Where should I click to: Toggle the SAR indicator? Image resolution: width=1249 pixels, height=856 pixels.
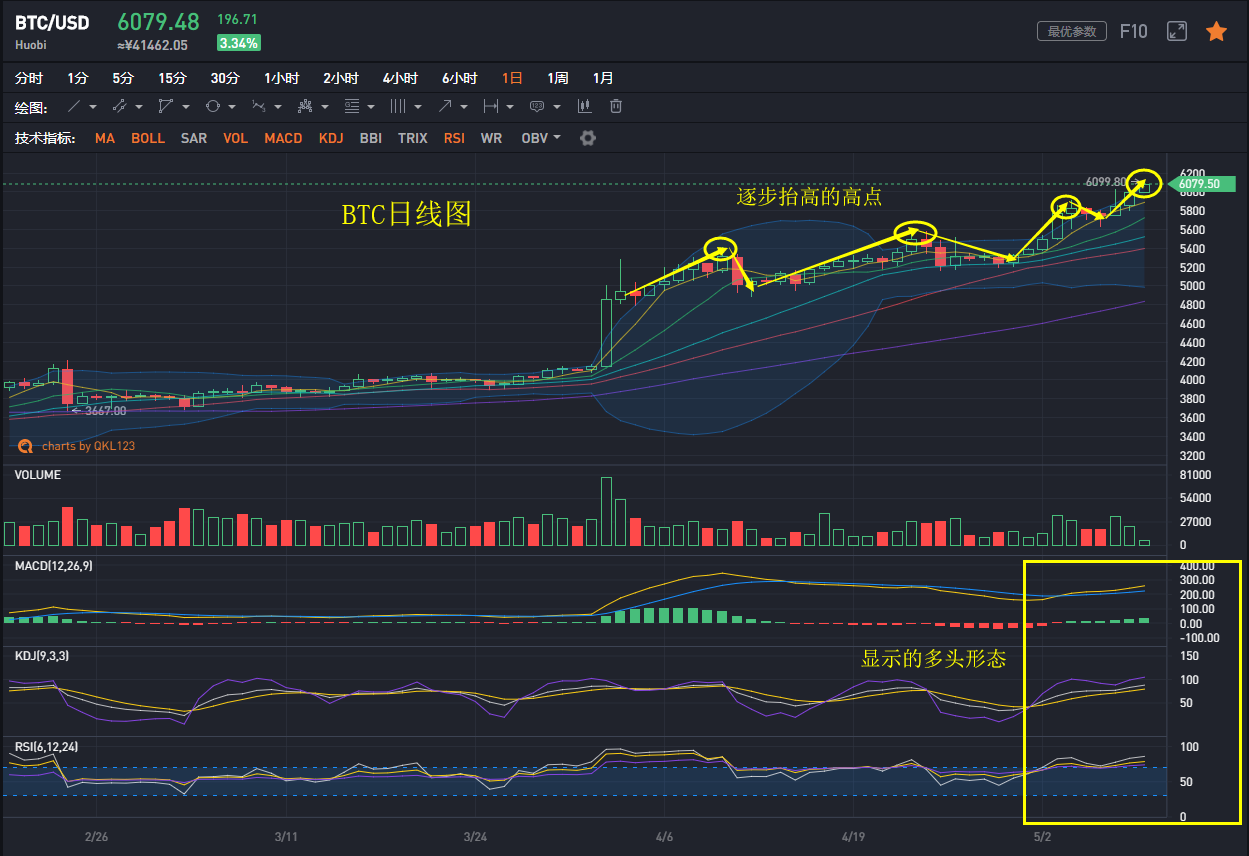(194, 138)
